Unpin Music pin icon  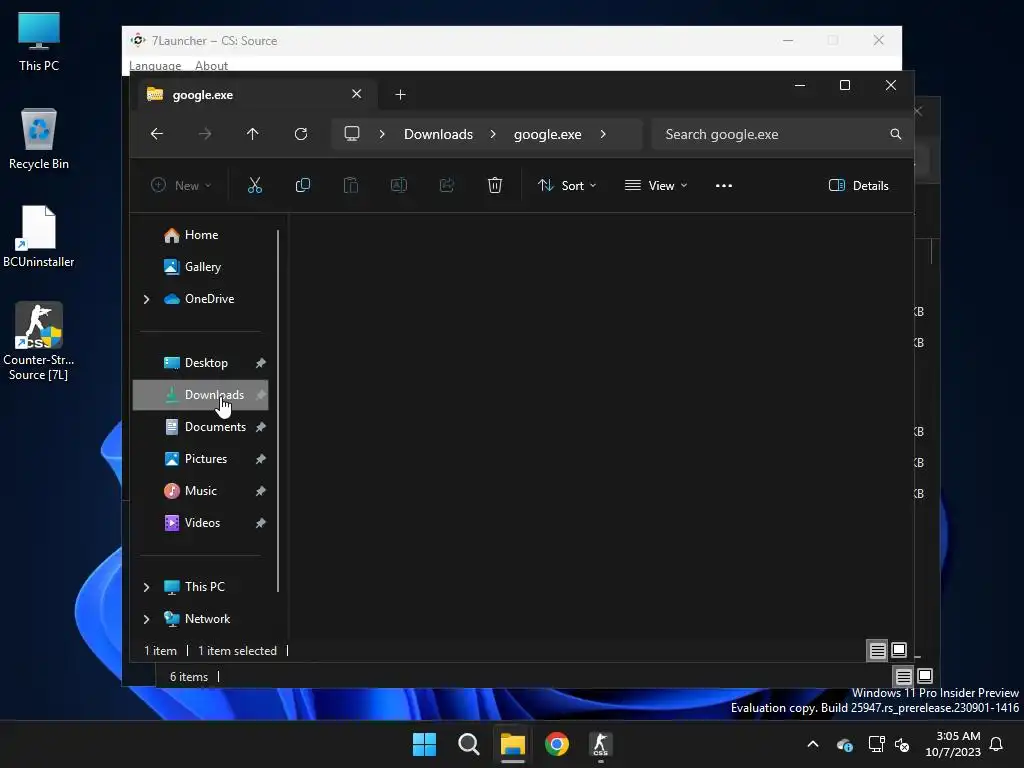point(261,491)
